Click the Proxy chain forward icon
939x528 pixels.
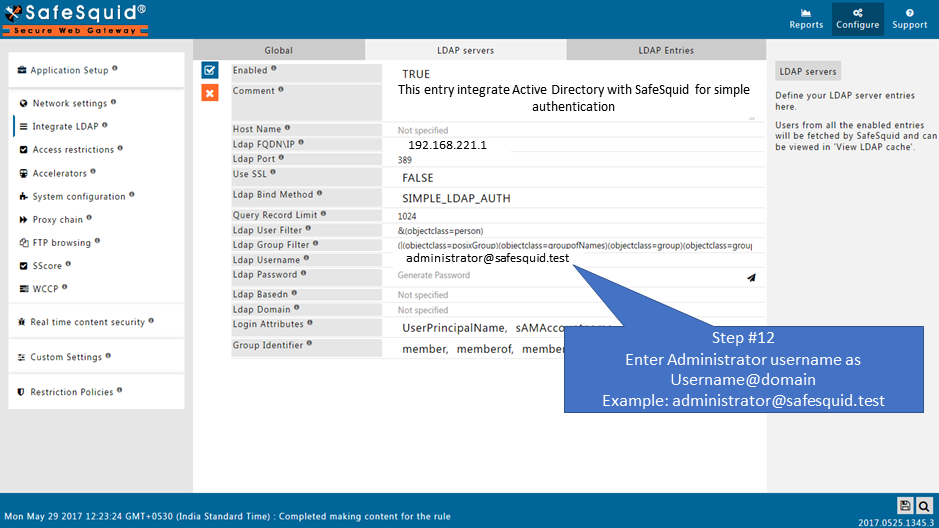coord(23,219)
